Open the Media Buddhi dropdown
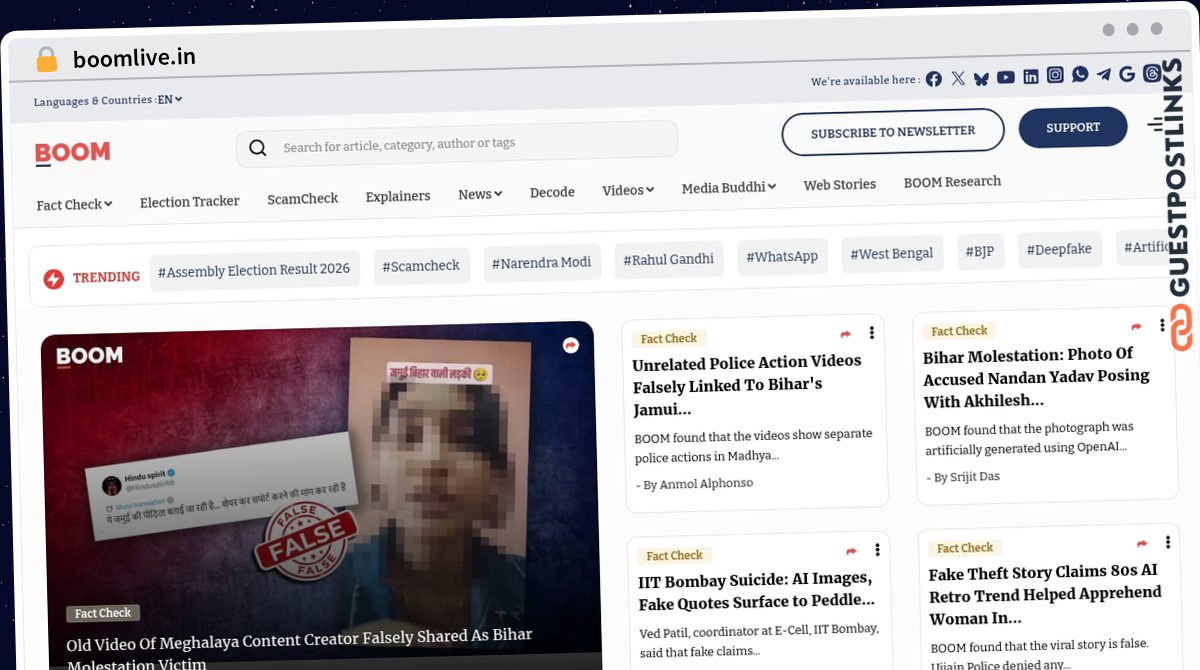The width and height of the screenshot is (1200, 670). [728, 187]
